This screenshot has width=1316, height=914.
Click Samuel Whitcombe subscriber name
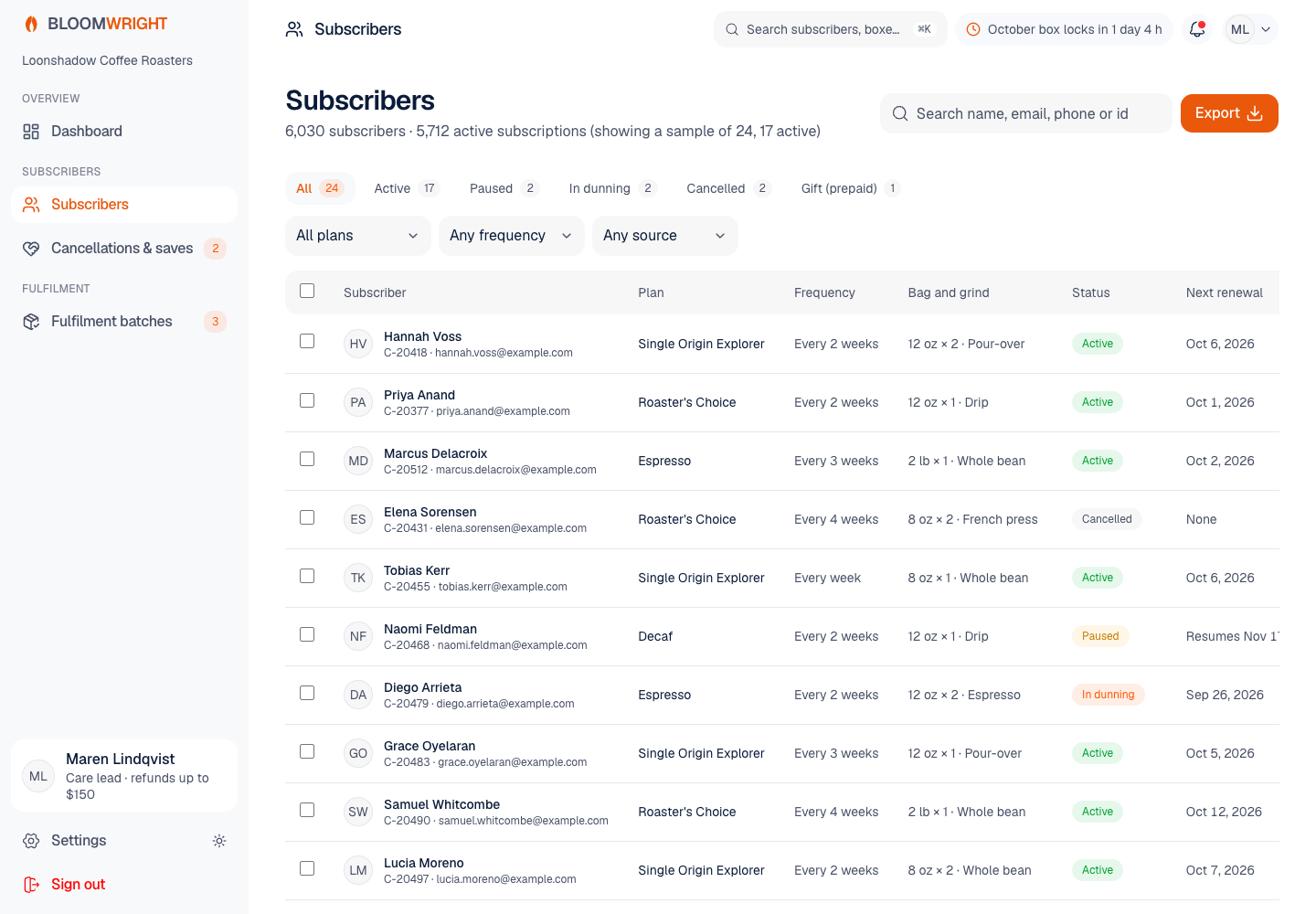coord(441,804)
